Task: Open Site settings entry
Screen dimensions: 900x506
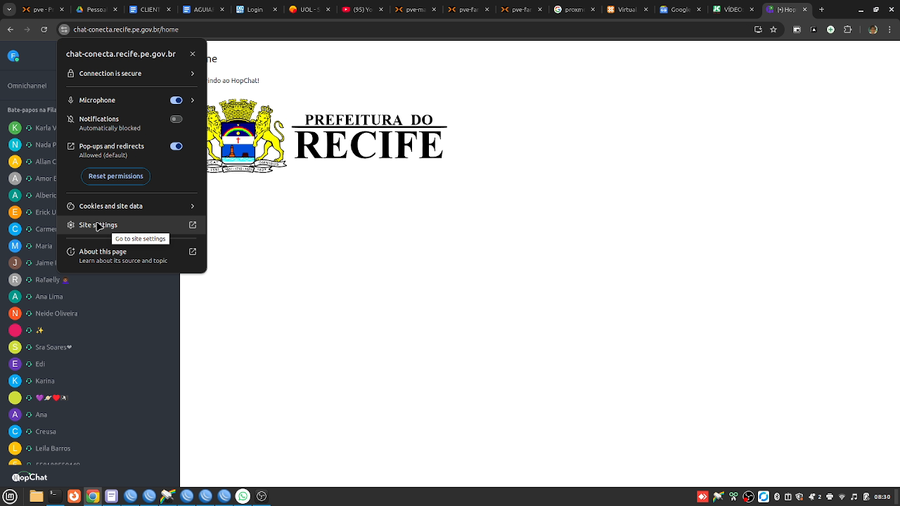Action: [131, 225]
